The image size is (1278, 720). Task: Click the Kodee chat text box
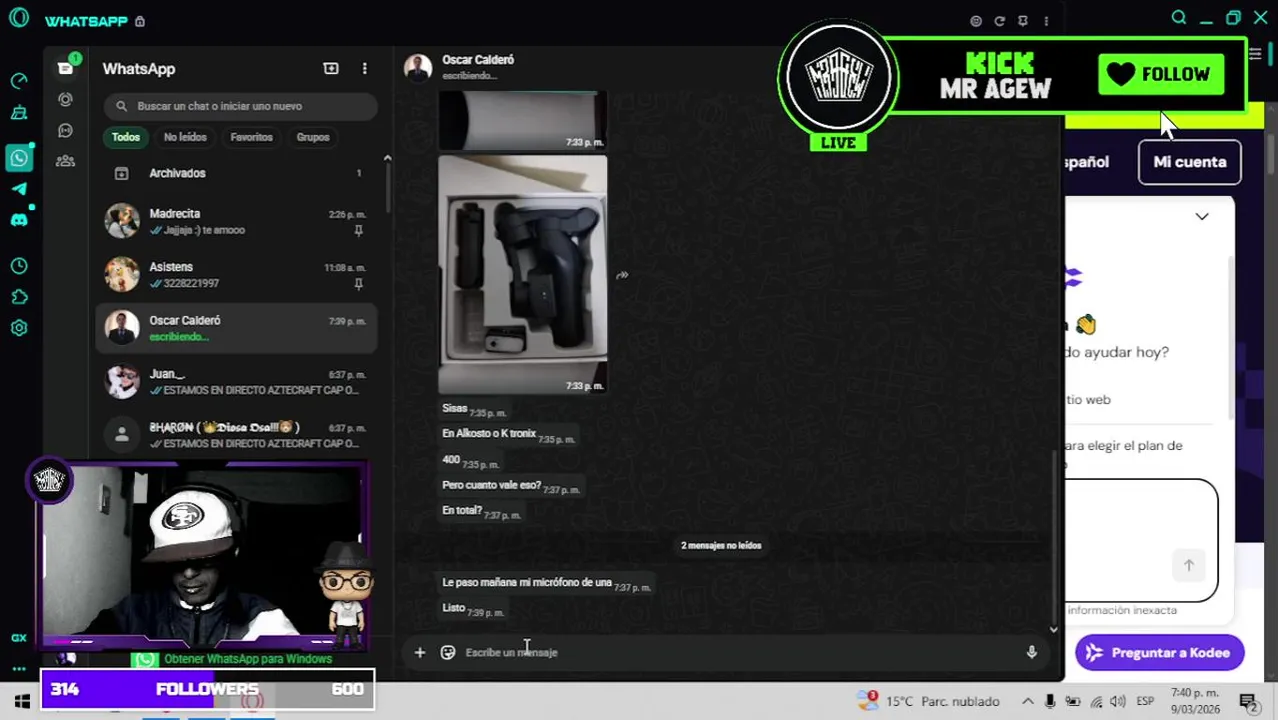[x=1140, y=540]
